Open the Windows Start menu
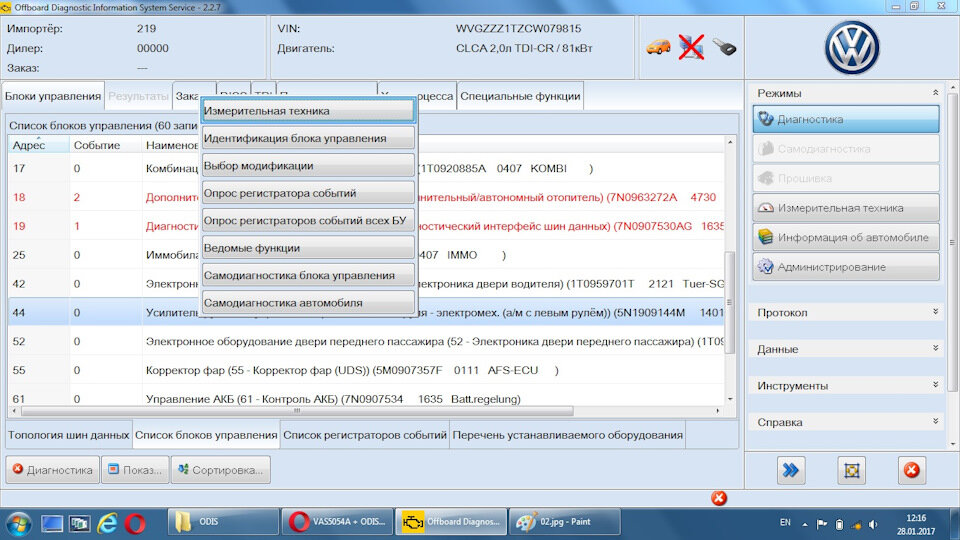960x540 pixels. point(18,523)
